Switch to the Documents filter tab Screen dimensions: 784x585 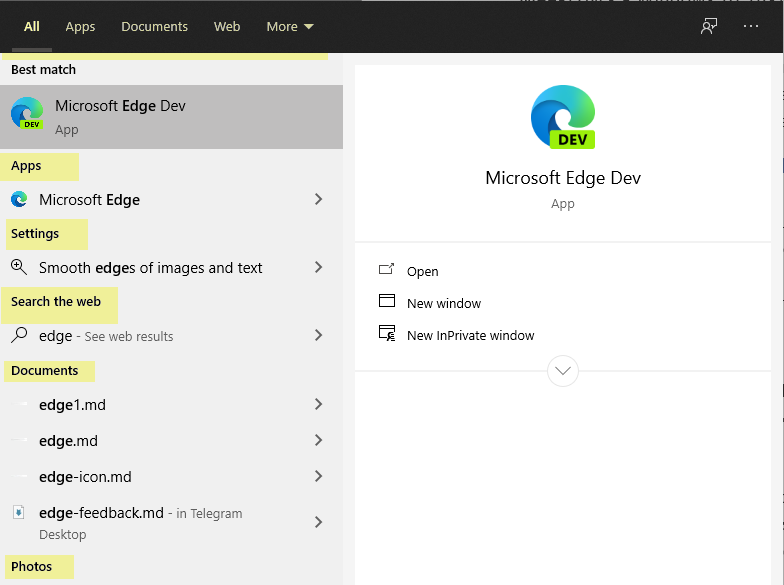click(x=154, y=26)
